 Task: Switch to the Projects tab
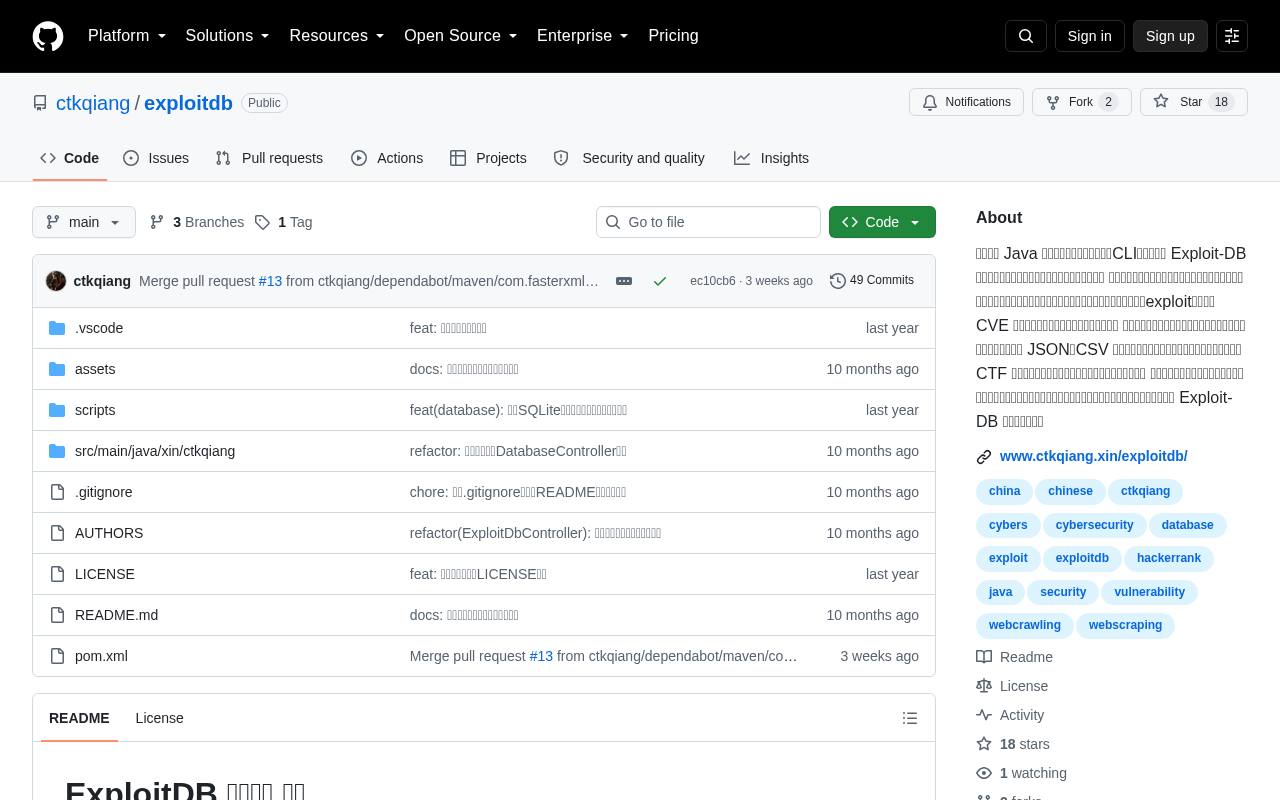pos(488,158)
